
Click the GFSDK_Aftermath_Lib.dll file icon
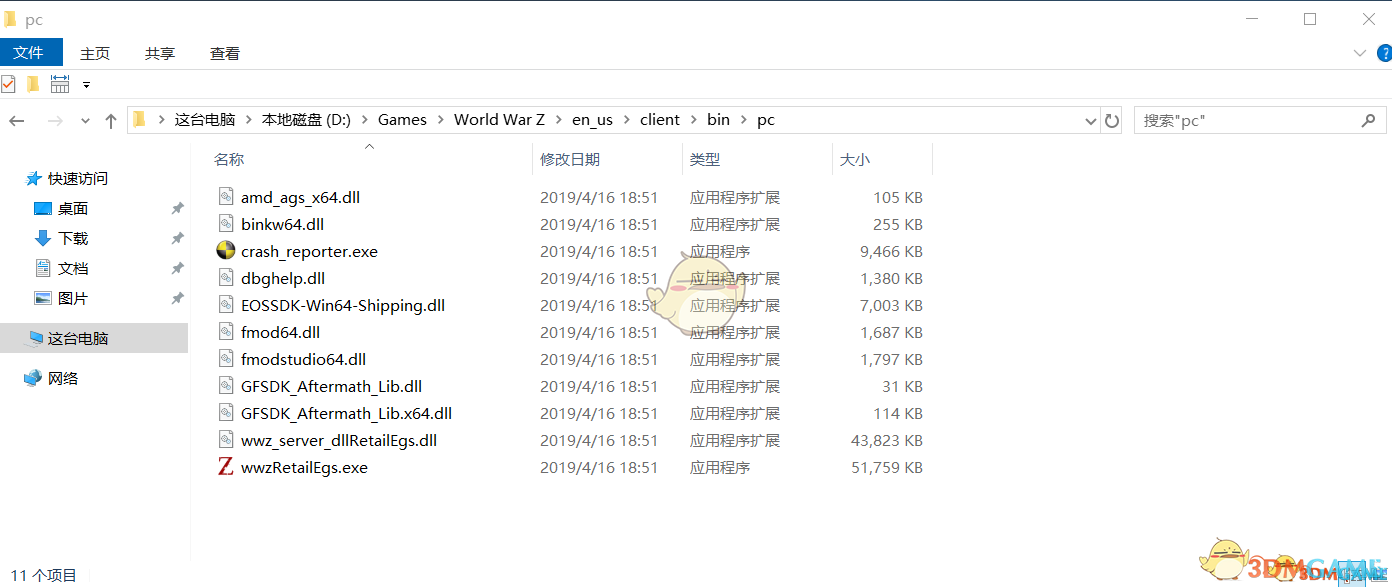click(x=226, y=386)
